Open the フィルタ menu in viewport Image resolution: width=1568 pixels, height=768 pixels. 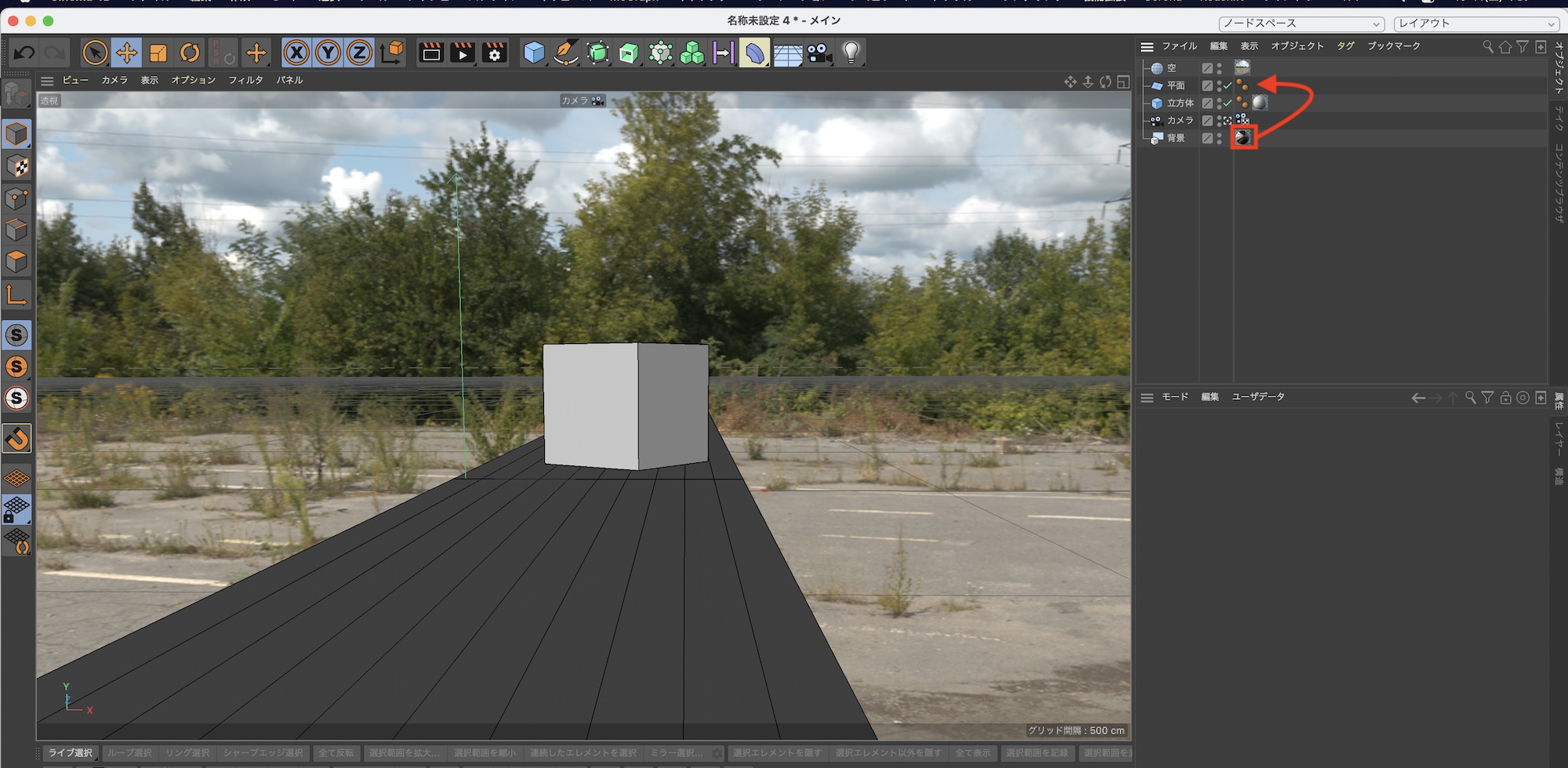245,81
